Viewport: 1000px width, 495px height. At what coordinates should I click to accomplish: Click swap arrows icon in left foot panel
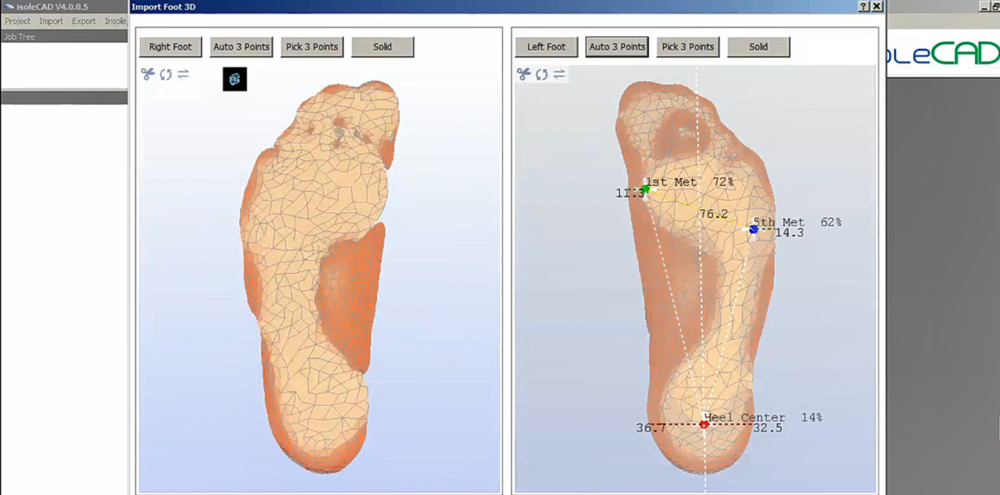tap(559, 74)
